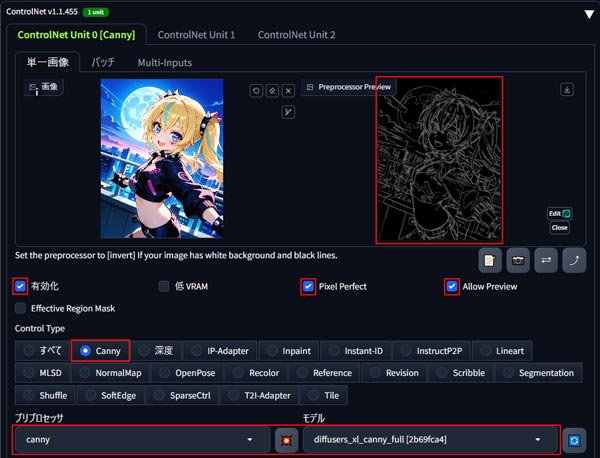Screen dimensions: 600x458
Task: Open the バッチ tab
Action: point(103,62)
